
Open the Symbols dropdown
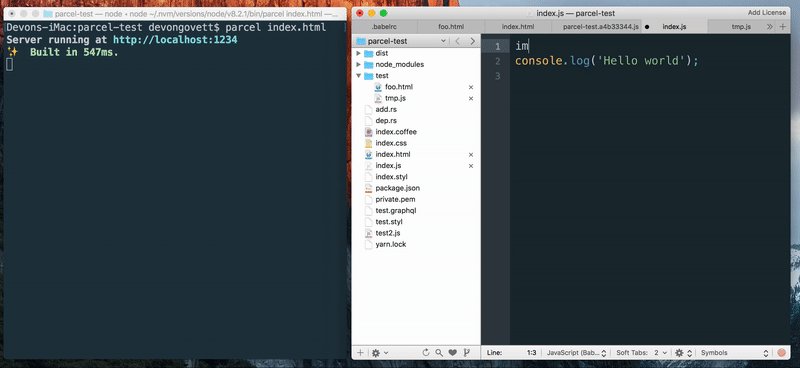pos(734,353)
